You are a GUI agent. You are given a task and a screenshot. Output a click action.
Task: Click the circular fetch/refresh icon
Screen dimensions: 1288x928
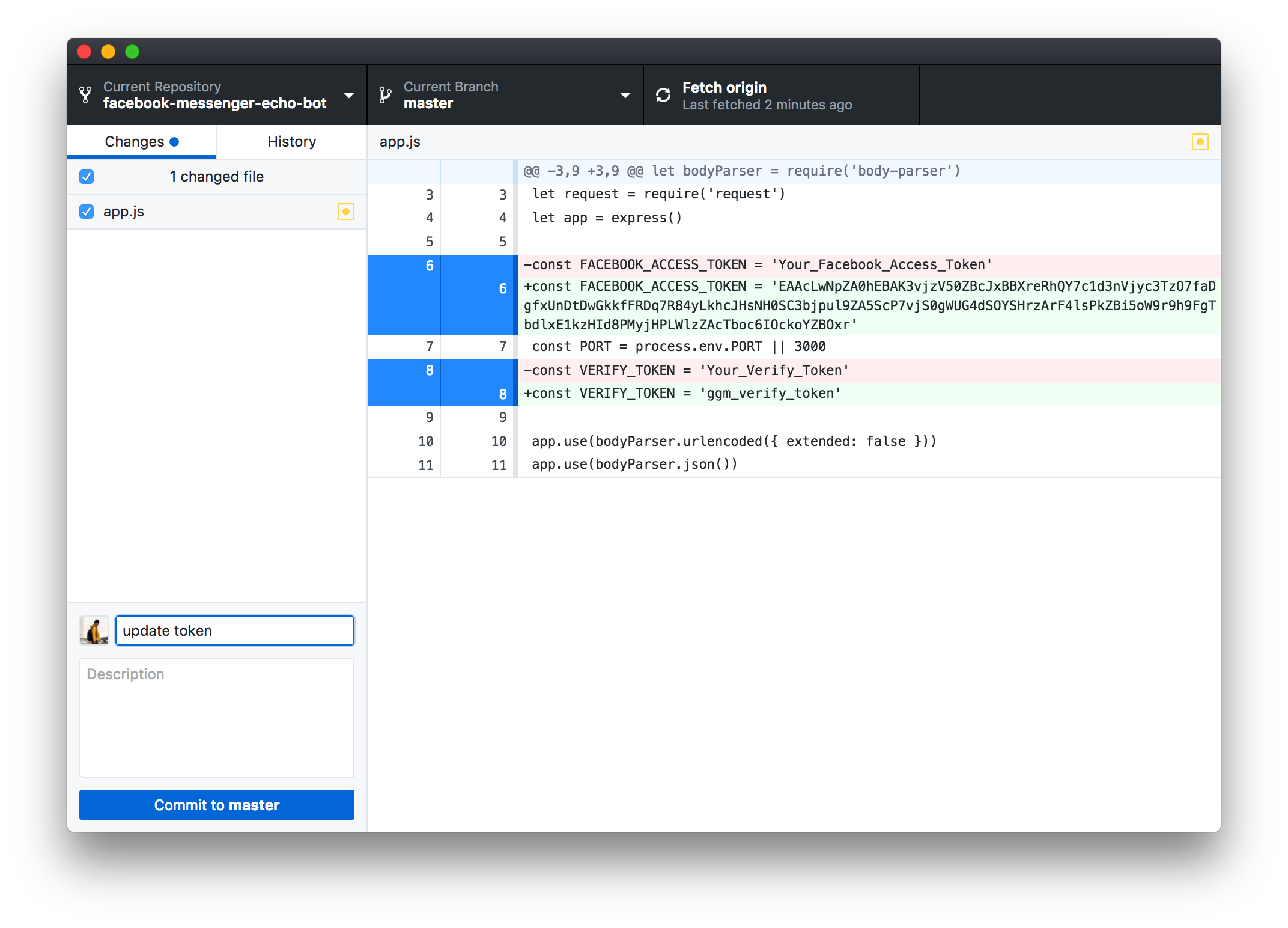click(661, 96)
